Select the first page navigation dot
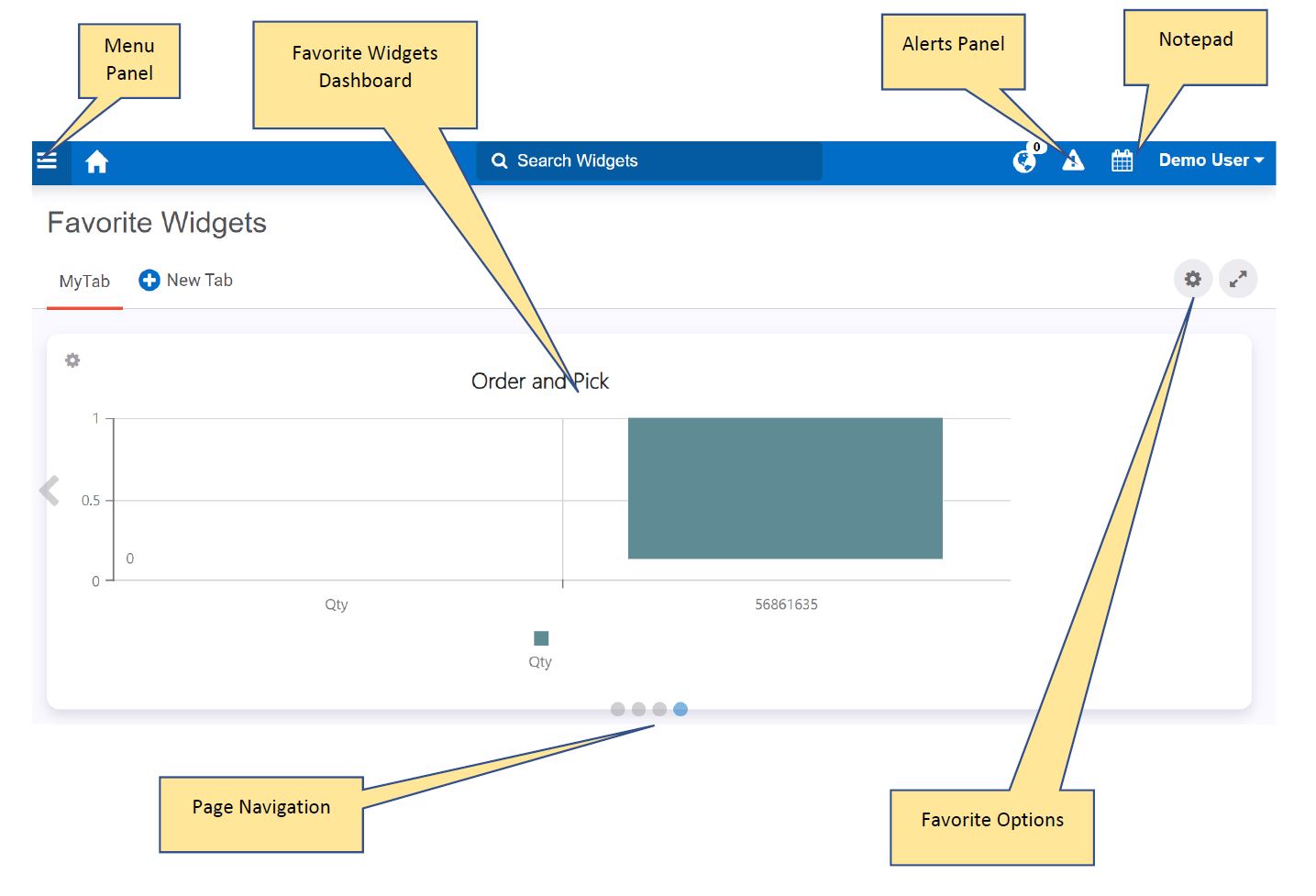The width and height of the screenshot is (1316, 896). (x=617, y=709)
